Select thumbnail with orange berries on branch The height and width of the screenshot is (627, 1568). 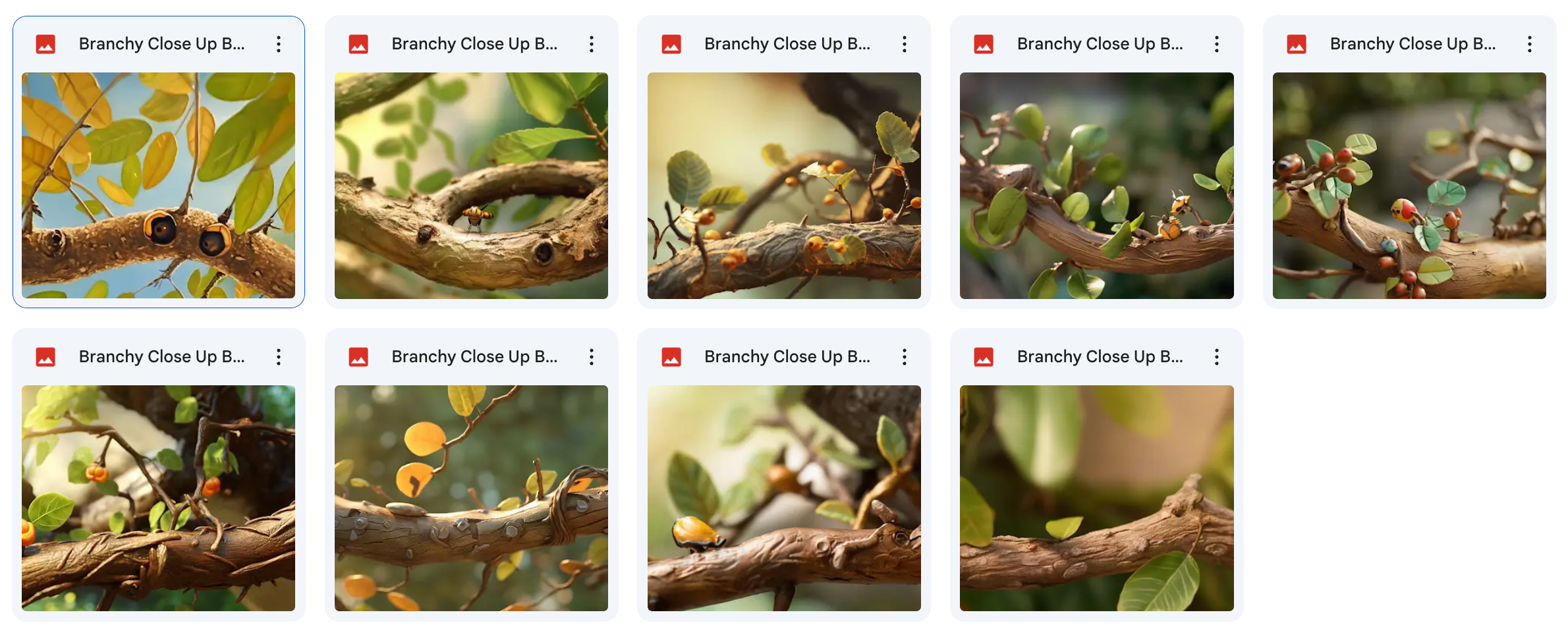[784, 186]
